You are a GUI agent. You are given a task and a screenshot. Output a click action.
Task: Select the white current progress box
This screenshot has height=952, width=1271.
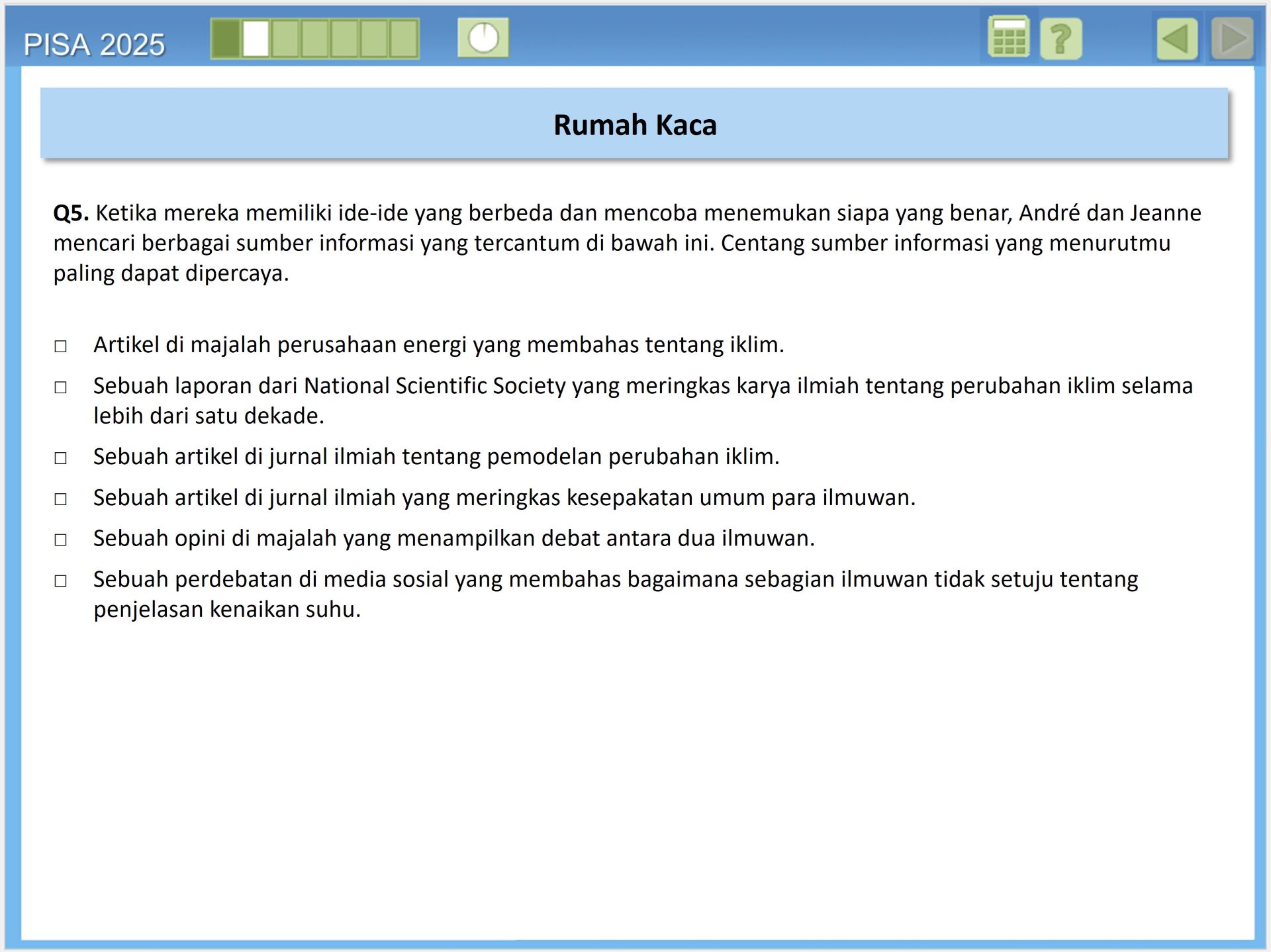click(x=256, y=39)
